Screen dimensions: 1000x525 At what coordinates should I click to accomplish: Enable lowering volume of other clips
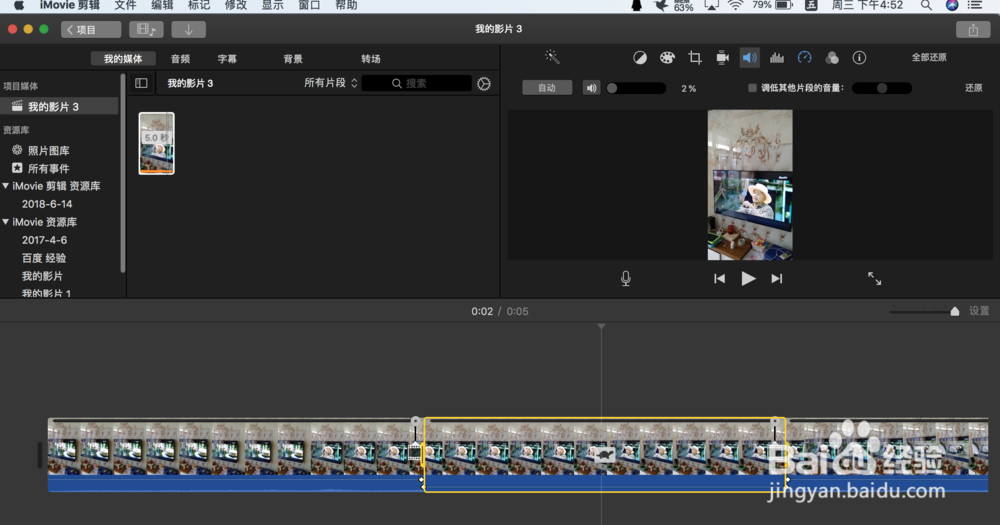click(x=752, y=88)
